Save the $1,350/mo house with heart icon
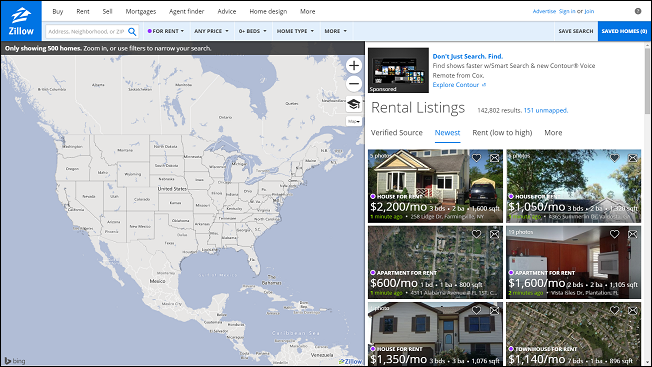The height and width of the screenshot is (367, 652). pos(477,310)
